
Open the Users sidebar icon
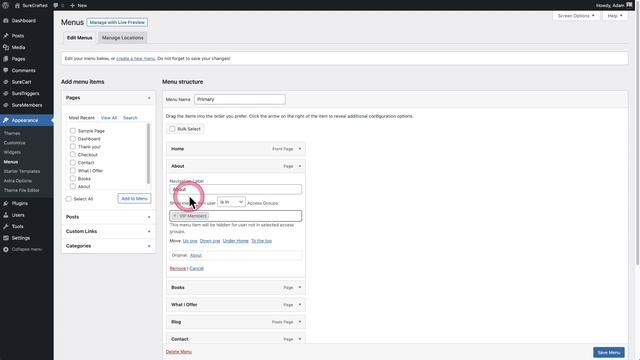point(6,215)
